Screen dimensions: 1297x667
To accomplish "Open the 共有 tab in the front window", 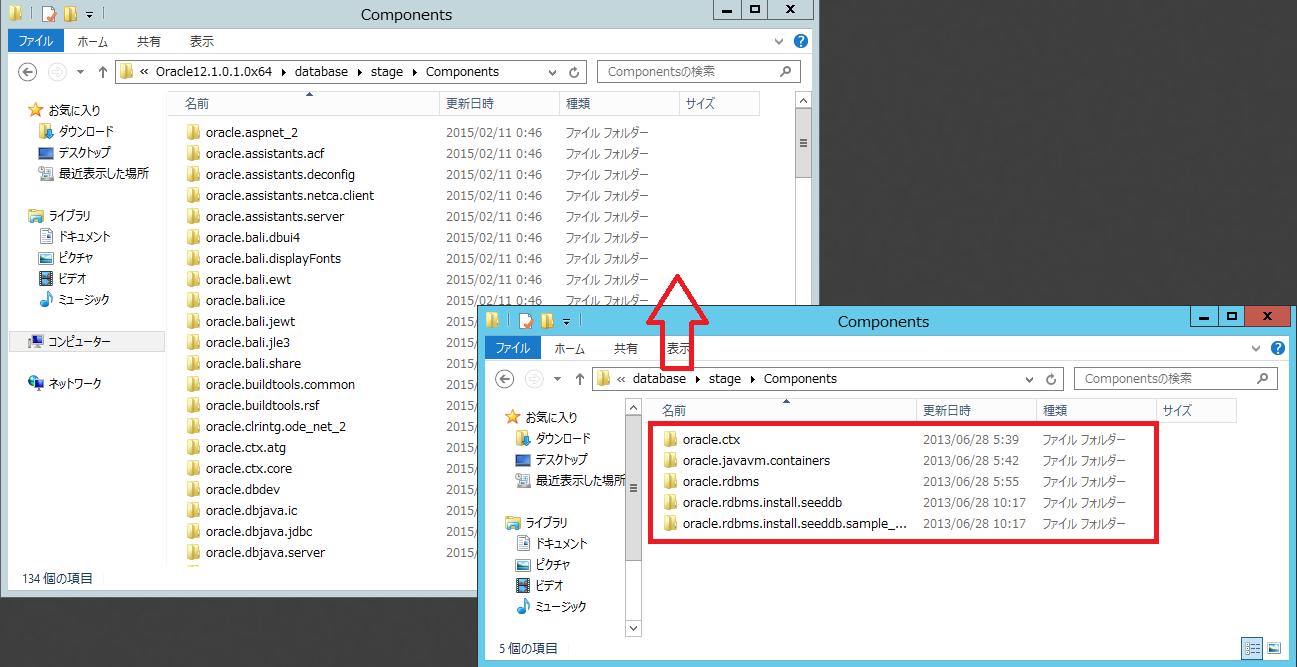I will 626,348.
